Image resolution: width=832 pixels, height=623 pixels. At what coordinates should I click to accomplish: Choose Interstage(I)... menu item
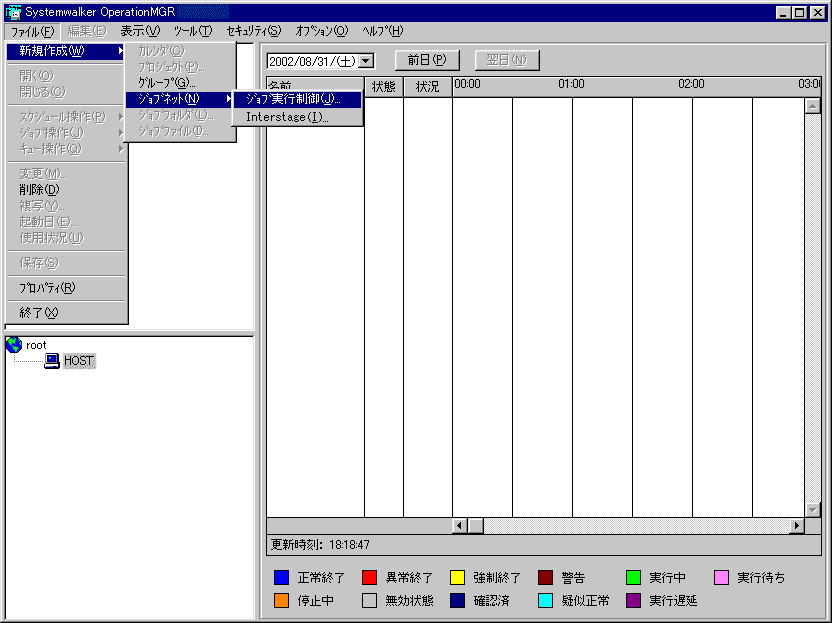point(298,117)
